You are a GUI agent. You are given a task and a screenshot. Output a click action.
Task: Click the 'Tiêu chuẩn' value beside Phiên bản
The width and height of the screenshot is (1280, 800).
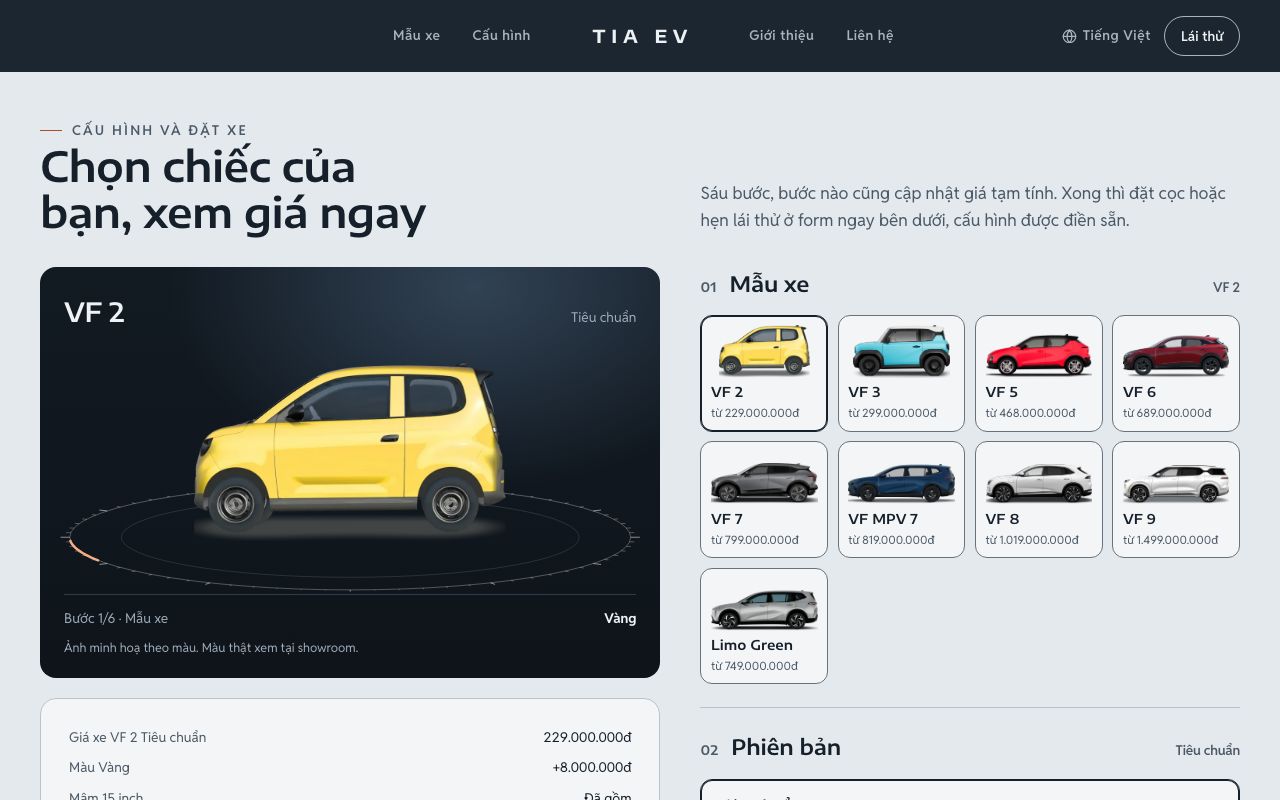coord(1207,750)
